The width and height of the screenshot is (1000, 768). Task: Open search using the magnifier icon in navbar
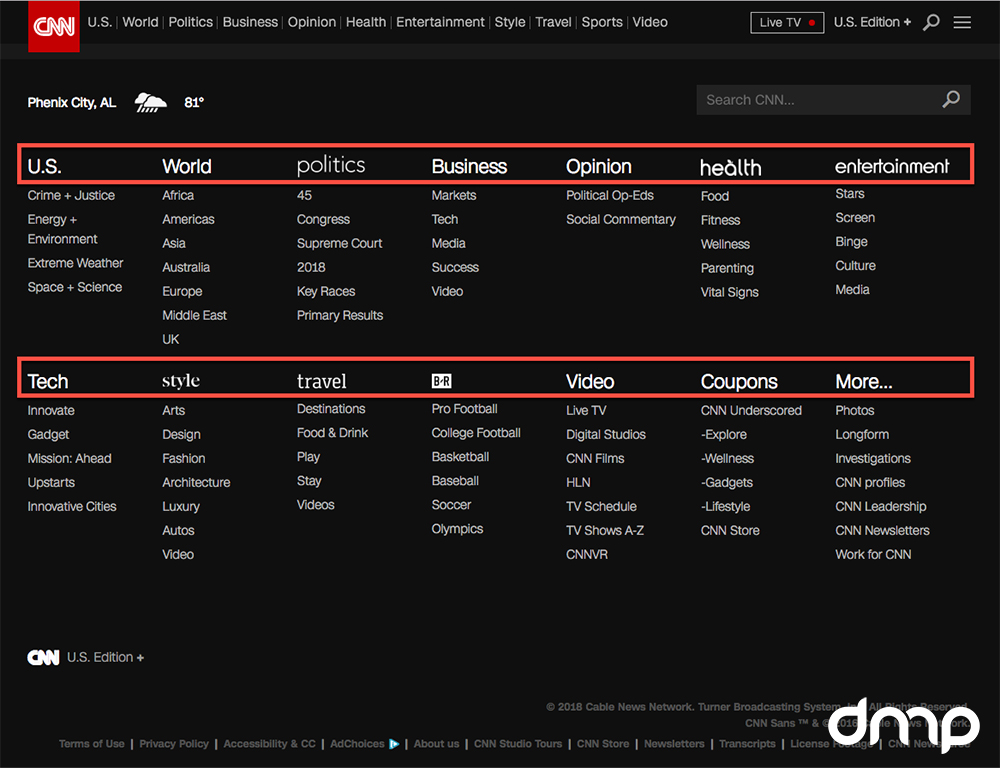[x=930, y=21]
